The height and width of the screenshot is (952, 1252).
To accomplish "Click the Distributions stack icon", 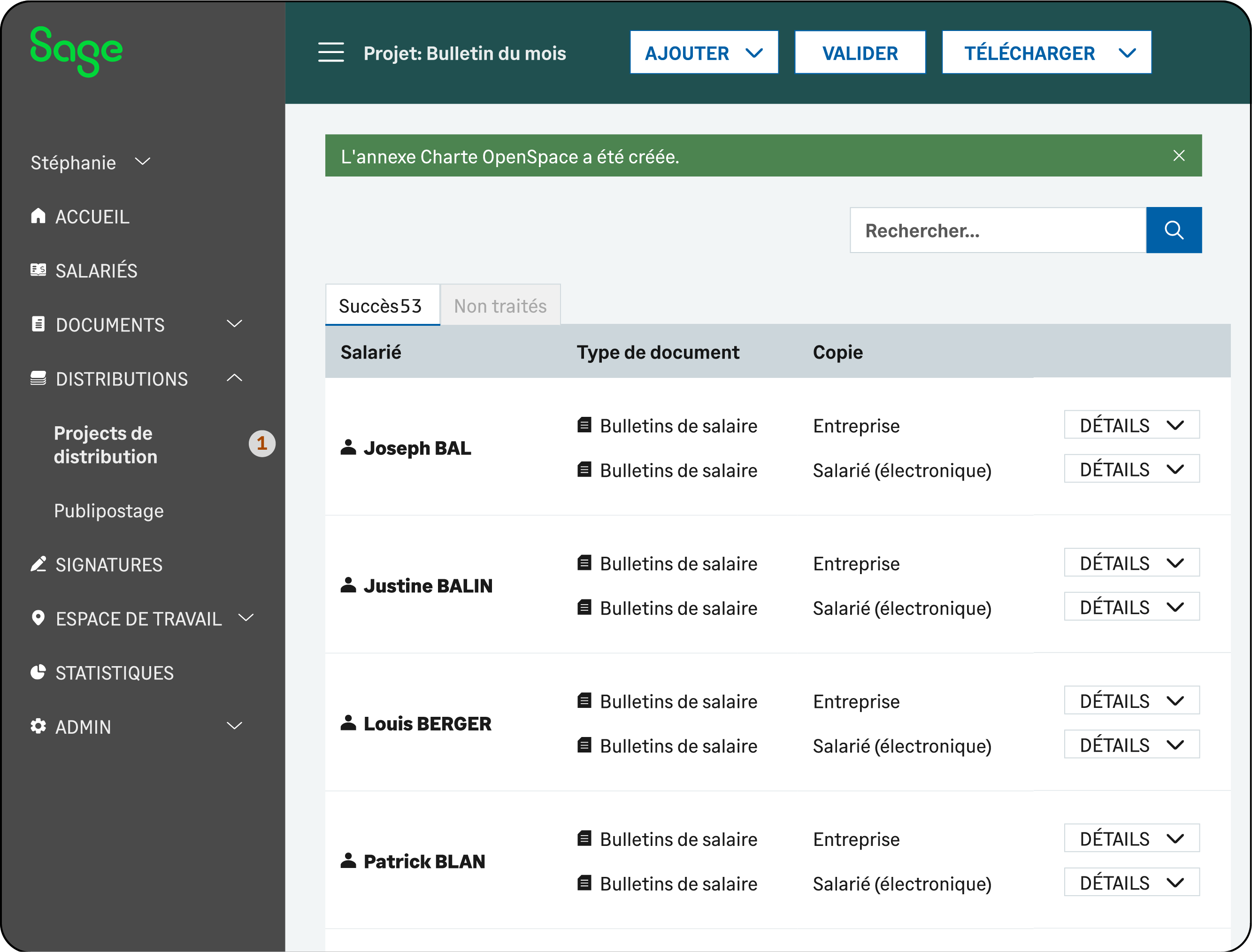I will click(38, 378).
